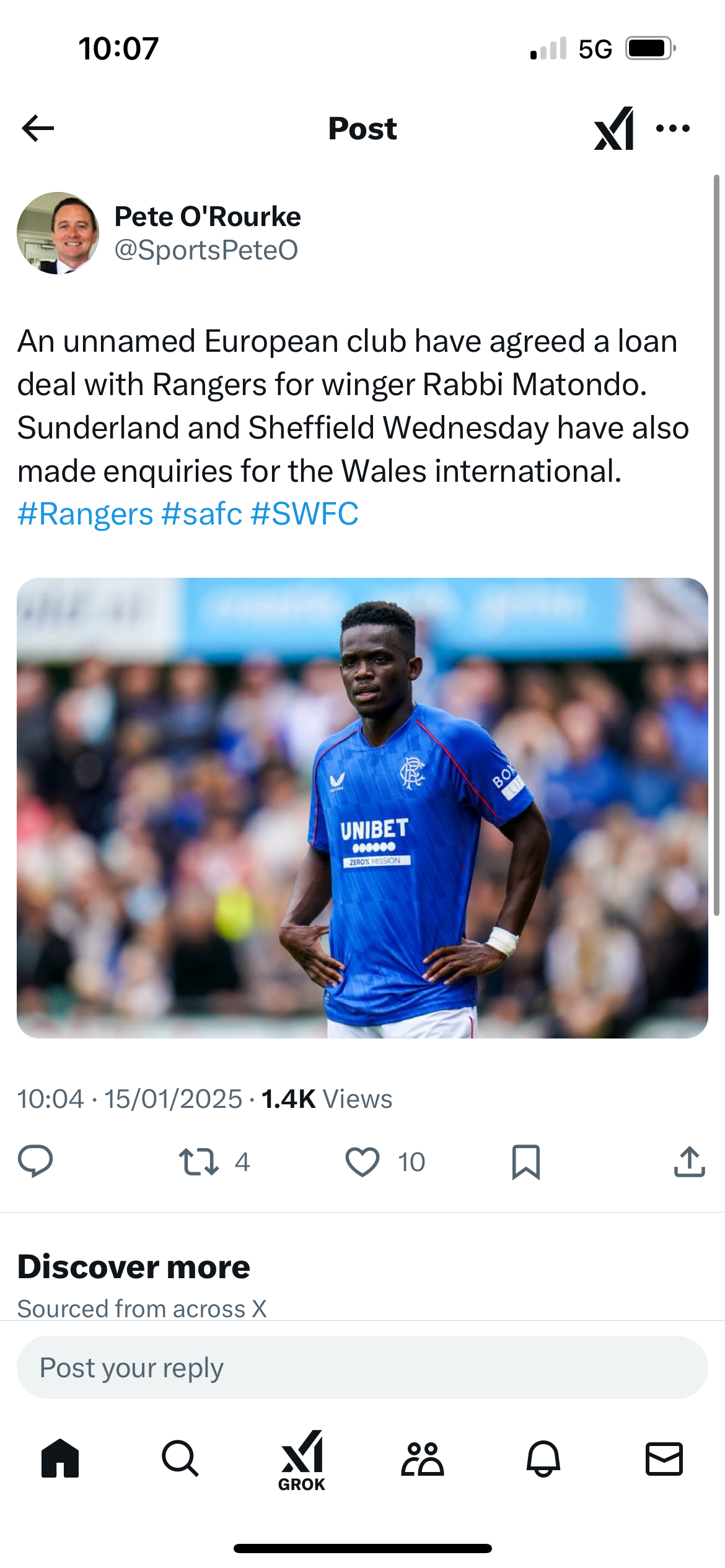
Task: Open the Search tab
Action: [x=180, y=1458]
